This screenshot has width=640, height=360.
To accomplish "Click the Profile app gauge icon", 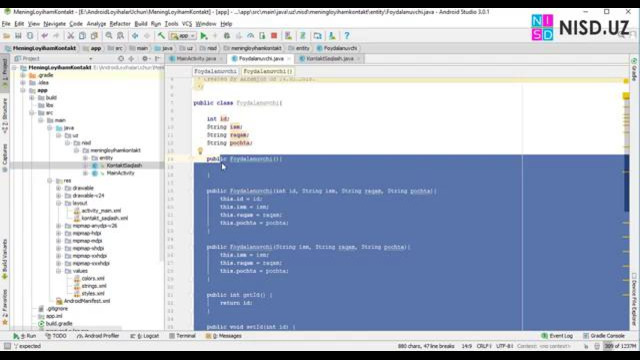I will (250, 36).
